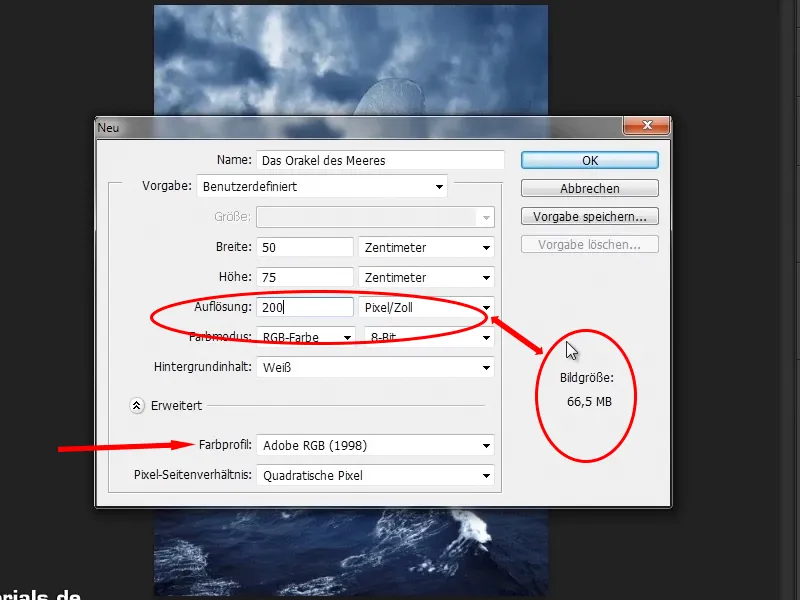
Task: Click the Höhe value field
Action: point(305,278)
